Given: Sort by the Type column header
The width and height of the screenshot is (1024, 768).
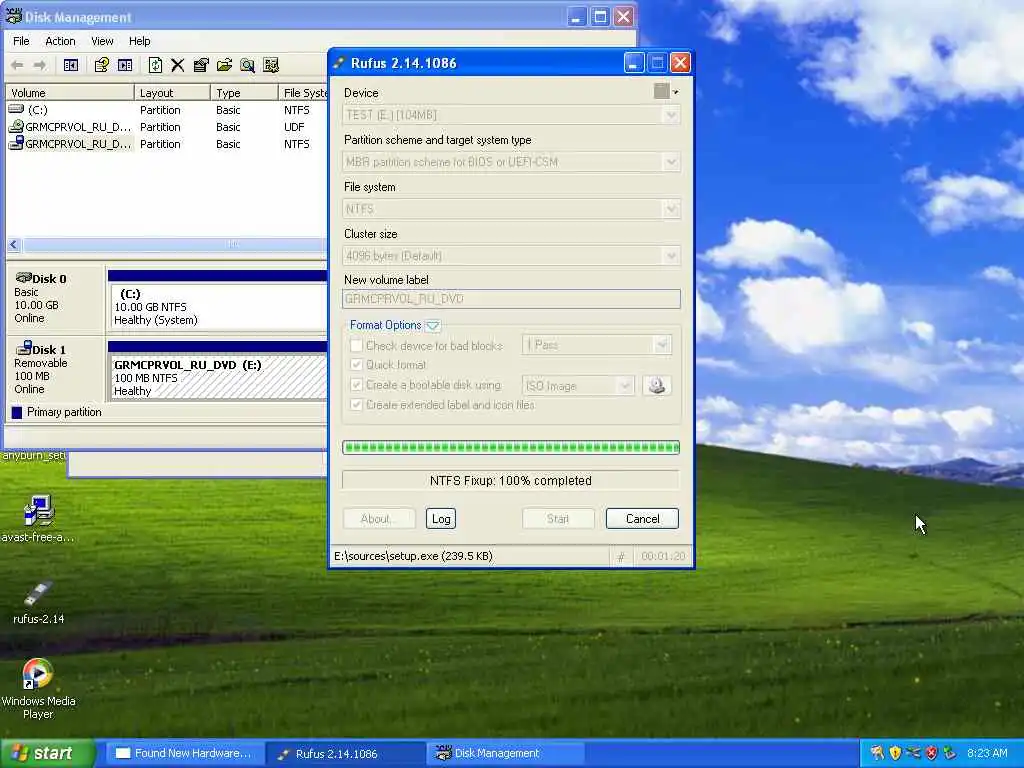Looking at the screenshot, I should pyautogui.click(x=244, y=93).
